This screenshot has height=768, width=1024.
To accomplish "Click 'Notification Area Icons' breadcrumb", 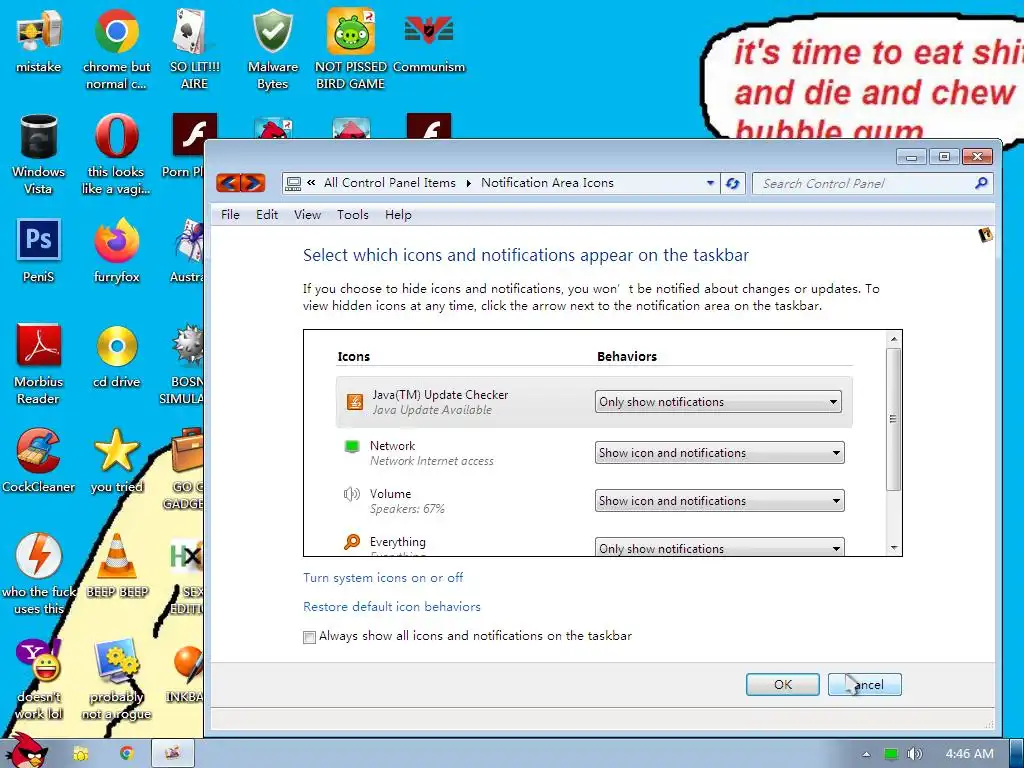I will 547,183.
